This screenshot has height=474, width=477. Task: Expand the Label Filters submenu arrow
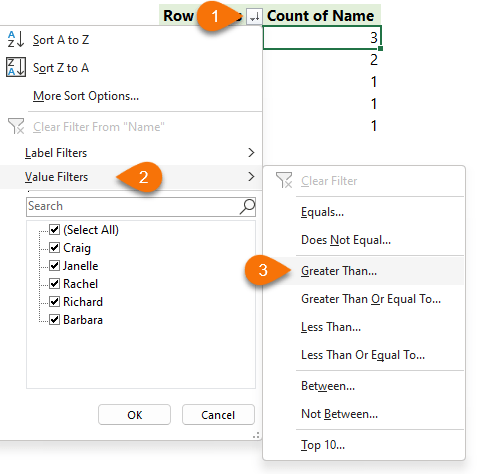[x=251, y=153]
